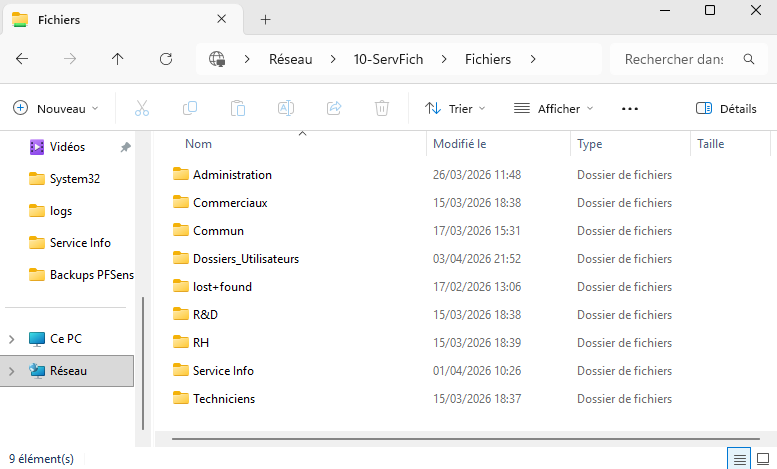Select Service Info in the file list
The image size is (777, 469).
pyautogui.click(x=223, y=370)
